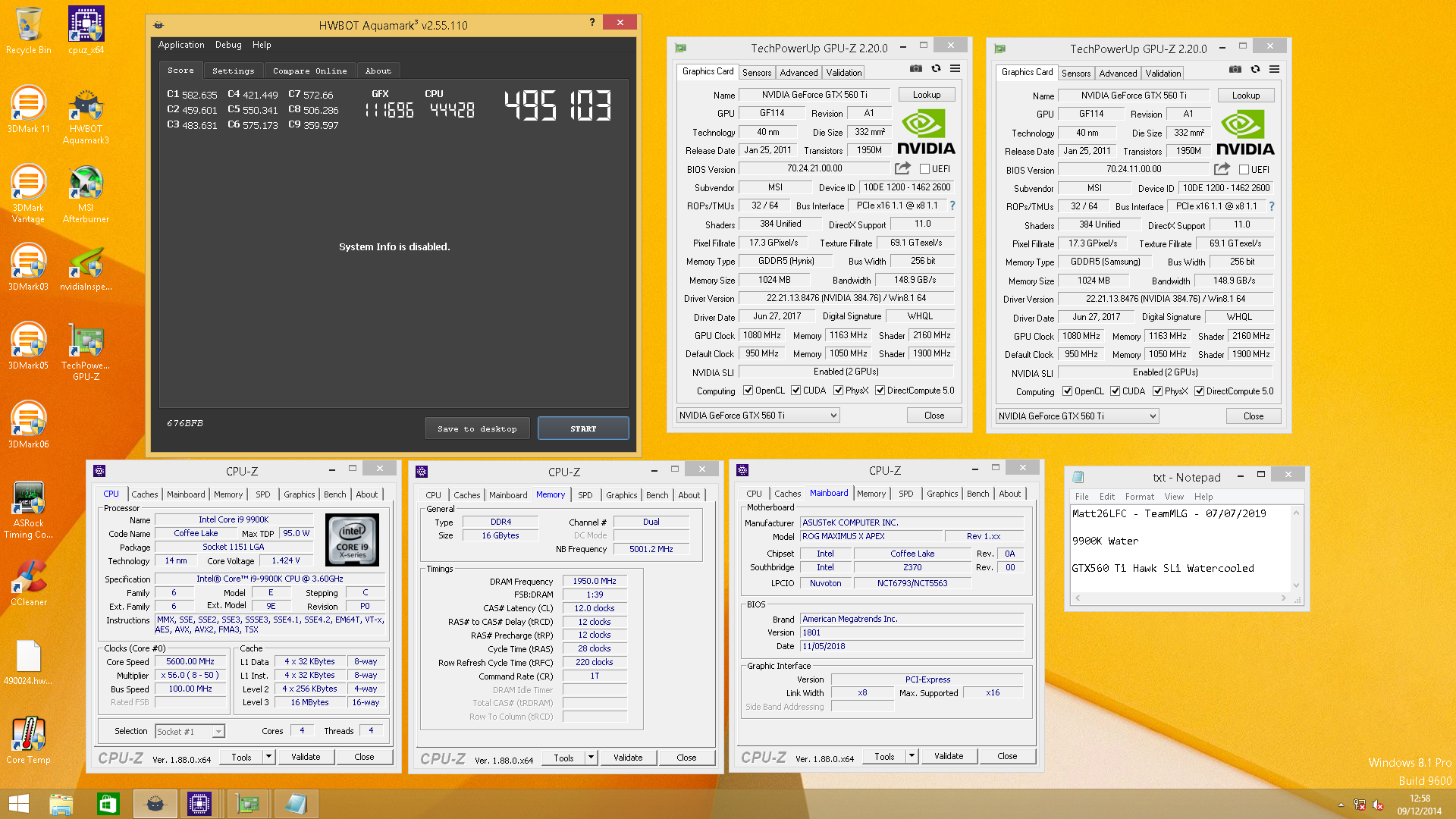Toggle PhysX checkbox in right GPU-Z
1456x819 pixels.
[x=1158, y=391]
